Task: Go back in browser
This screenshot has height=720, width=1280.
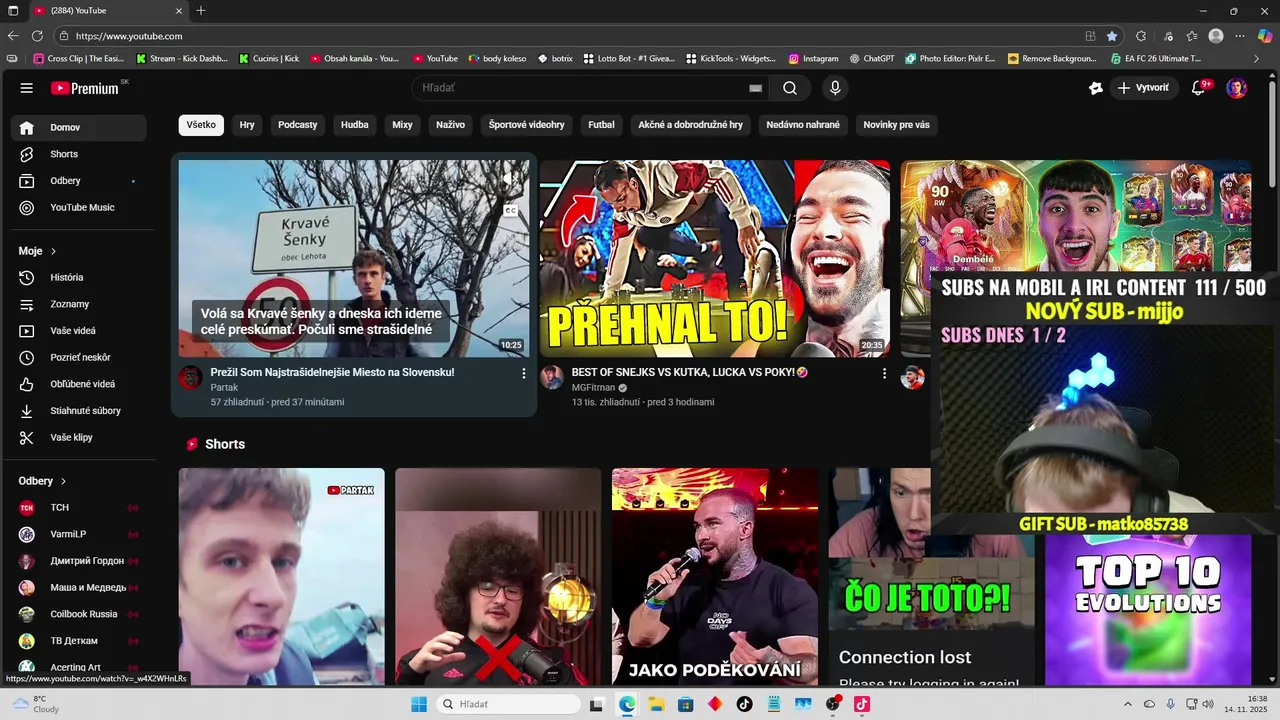Action: pyautogui.click(x=13, y=36)
